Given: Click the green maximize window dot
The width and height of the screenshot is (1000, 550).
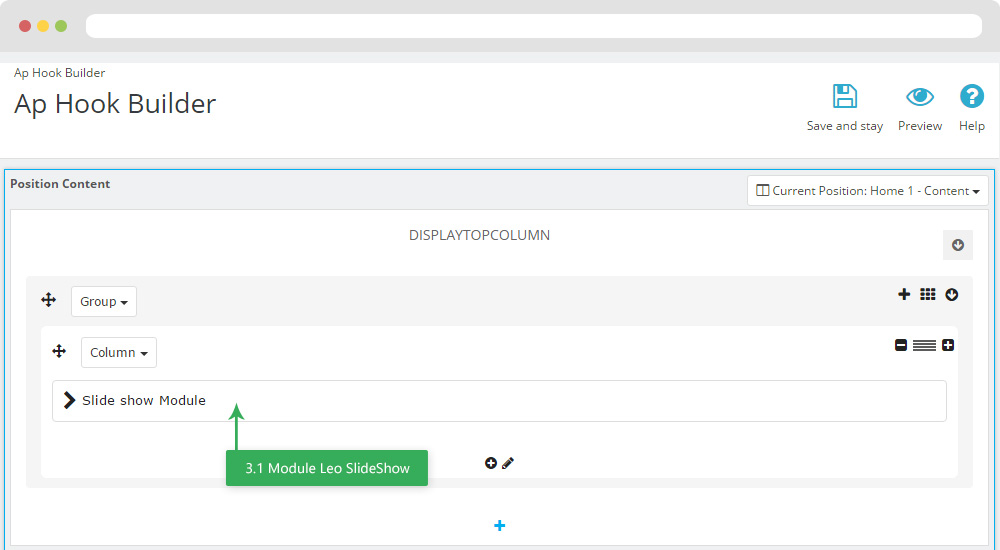Looking at the screenshot, I should click(61, 26).
